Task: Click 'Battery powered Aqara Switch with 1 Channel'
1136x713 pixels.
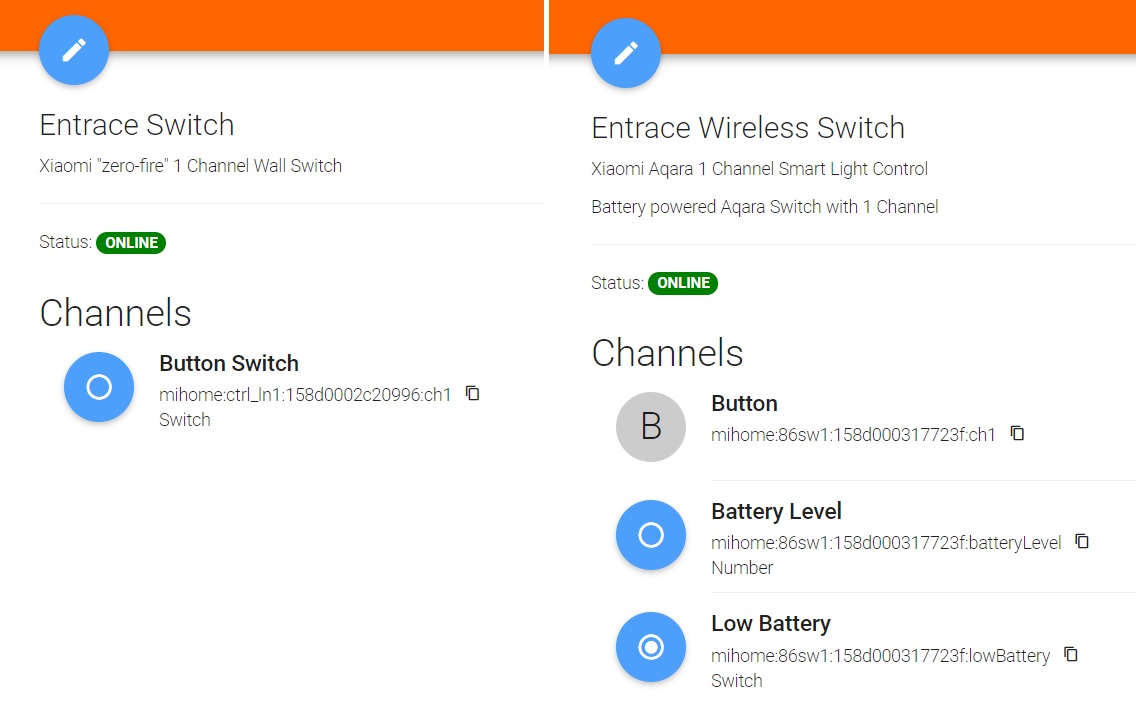Action: tap(764, 207)
